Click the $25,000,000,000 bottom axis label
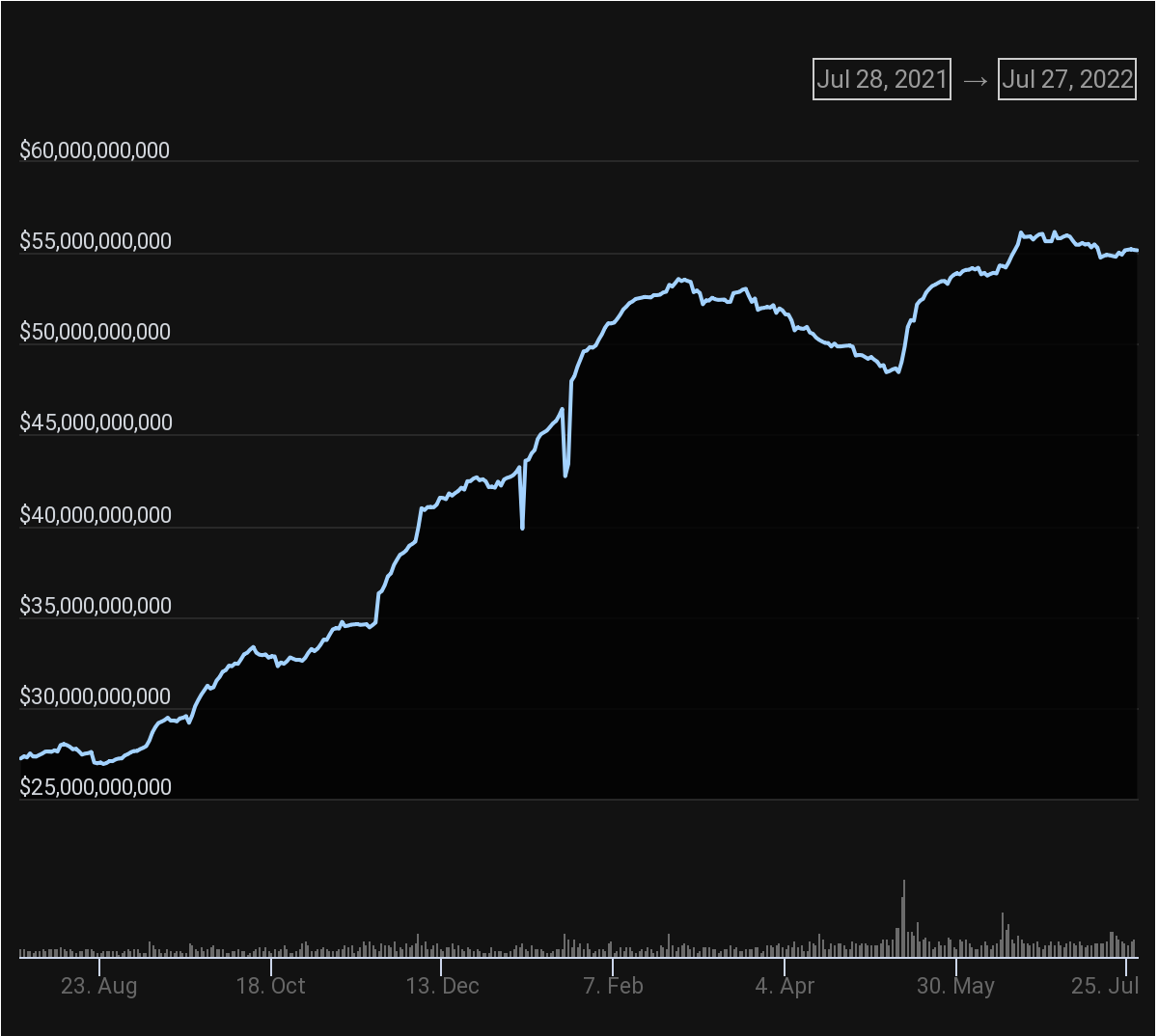 pyautogui.click(x=95, y=787)
